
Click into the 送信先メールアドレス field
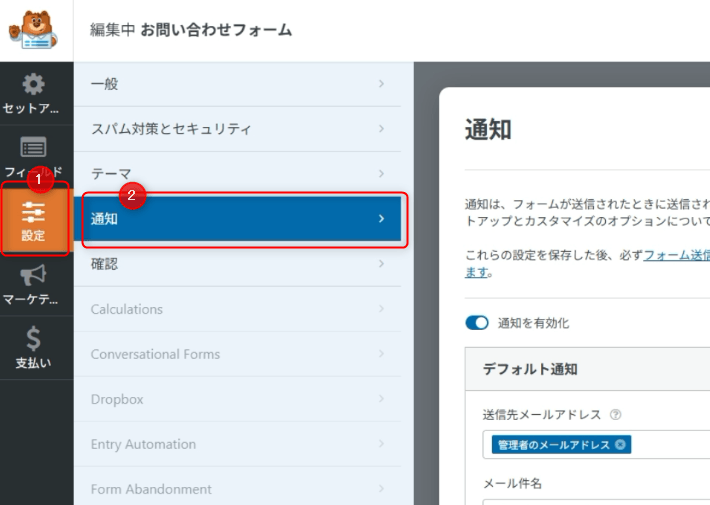click(596, 445)
